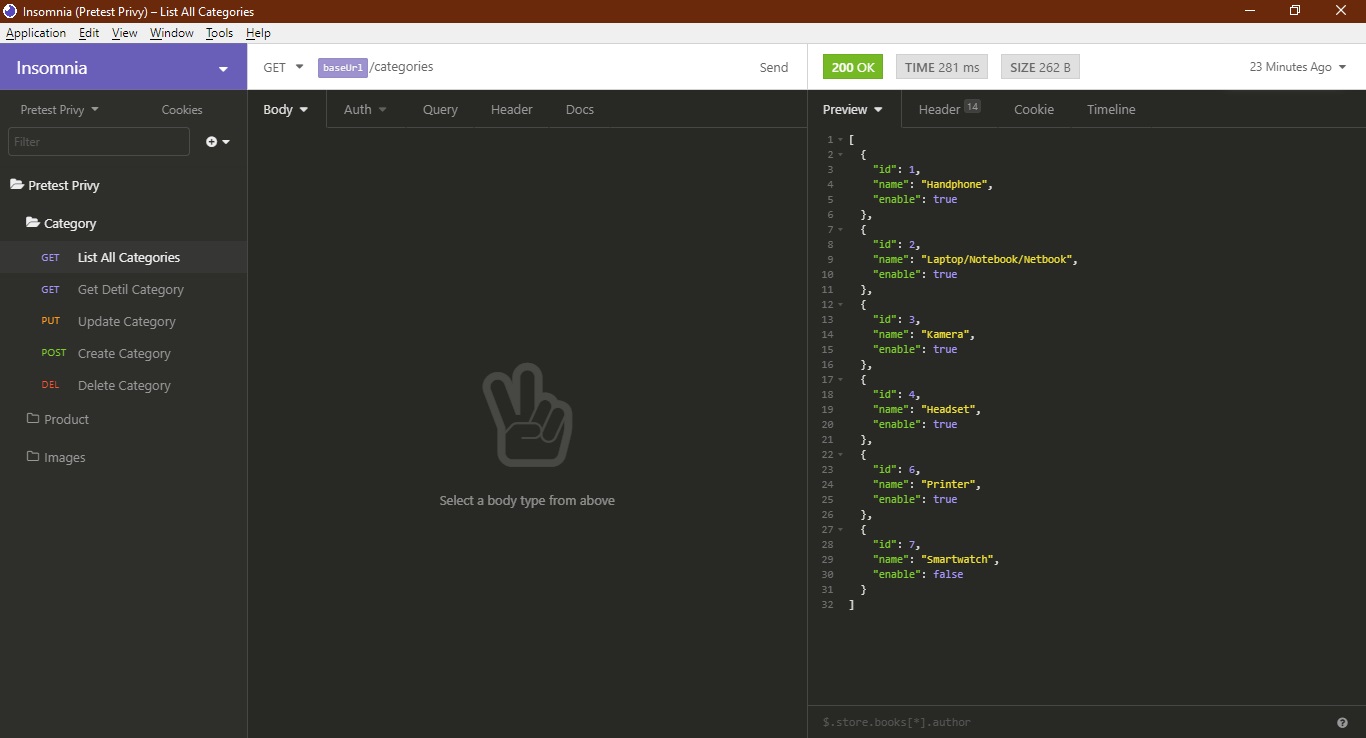Collapse JSON object at line 22
The image size is (1366, 738).
840,455
